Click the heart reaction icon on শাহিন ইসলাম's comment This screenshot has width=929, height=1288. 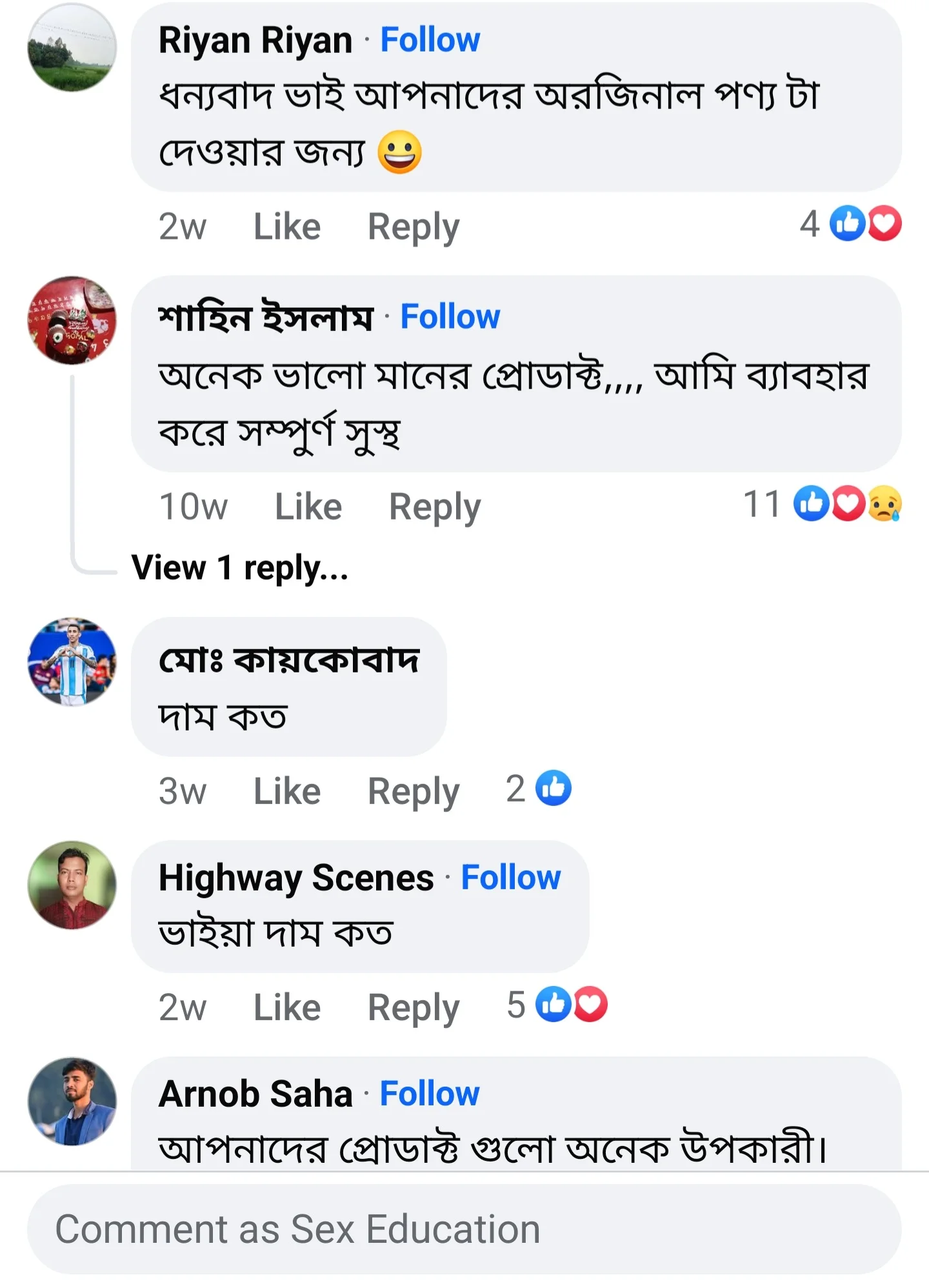848,505
